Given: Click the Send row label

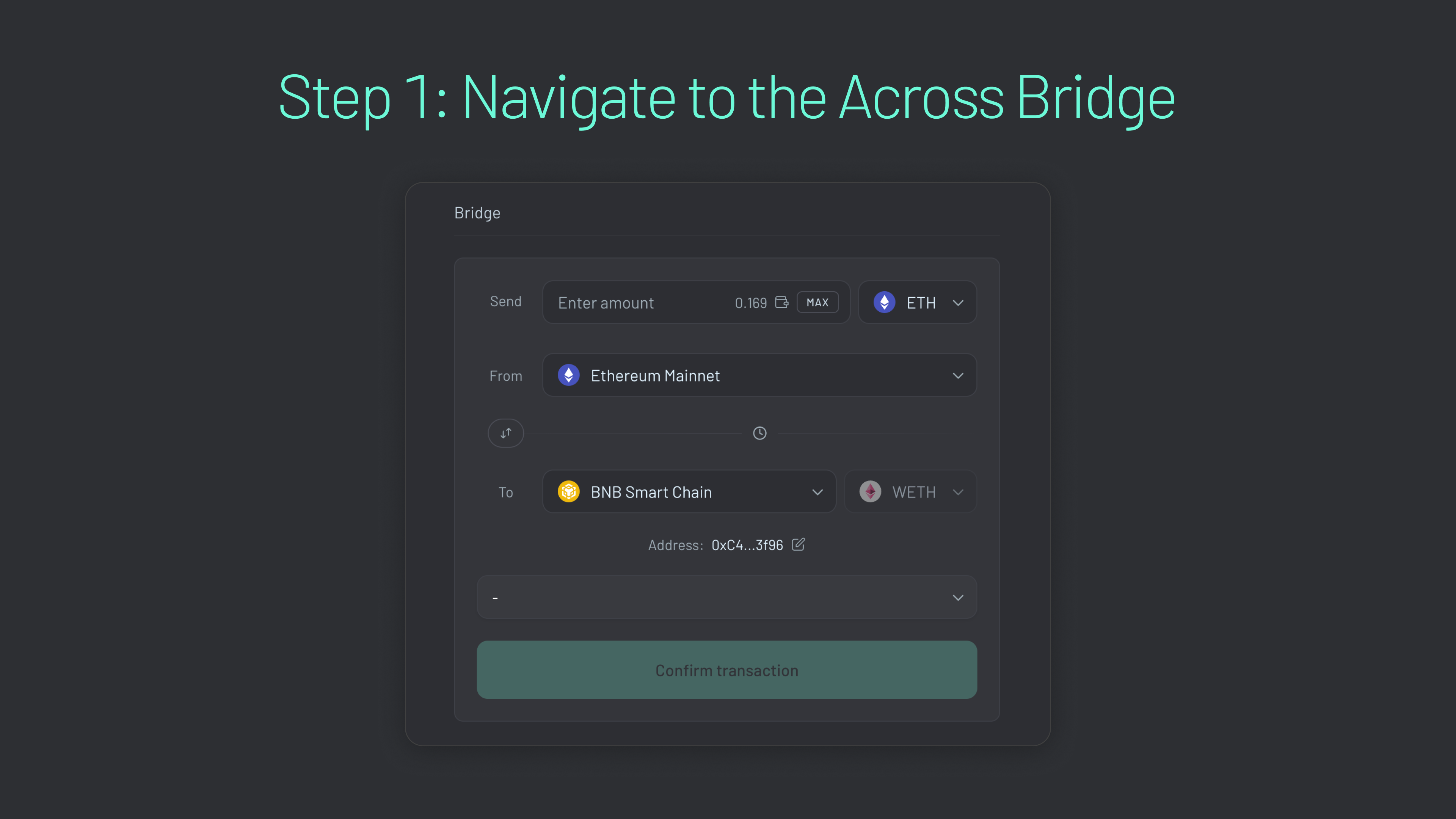Looking at the screenshot, I should coord(506,301).
